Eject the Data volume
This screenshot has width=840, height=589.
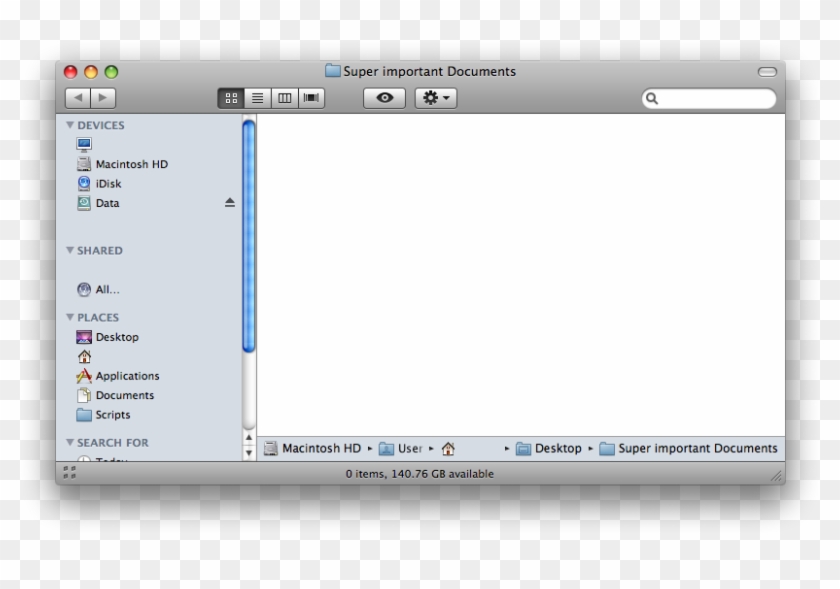tap(229, 202)
